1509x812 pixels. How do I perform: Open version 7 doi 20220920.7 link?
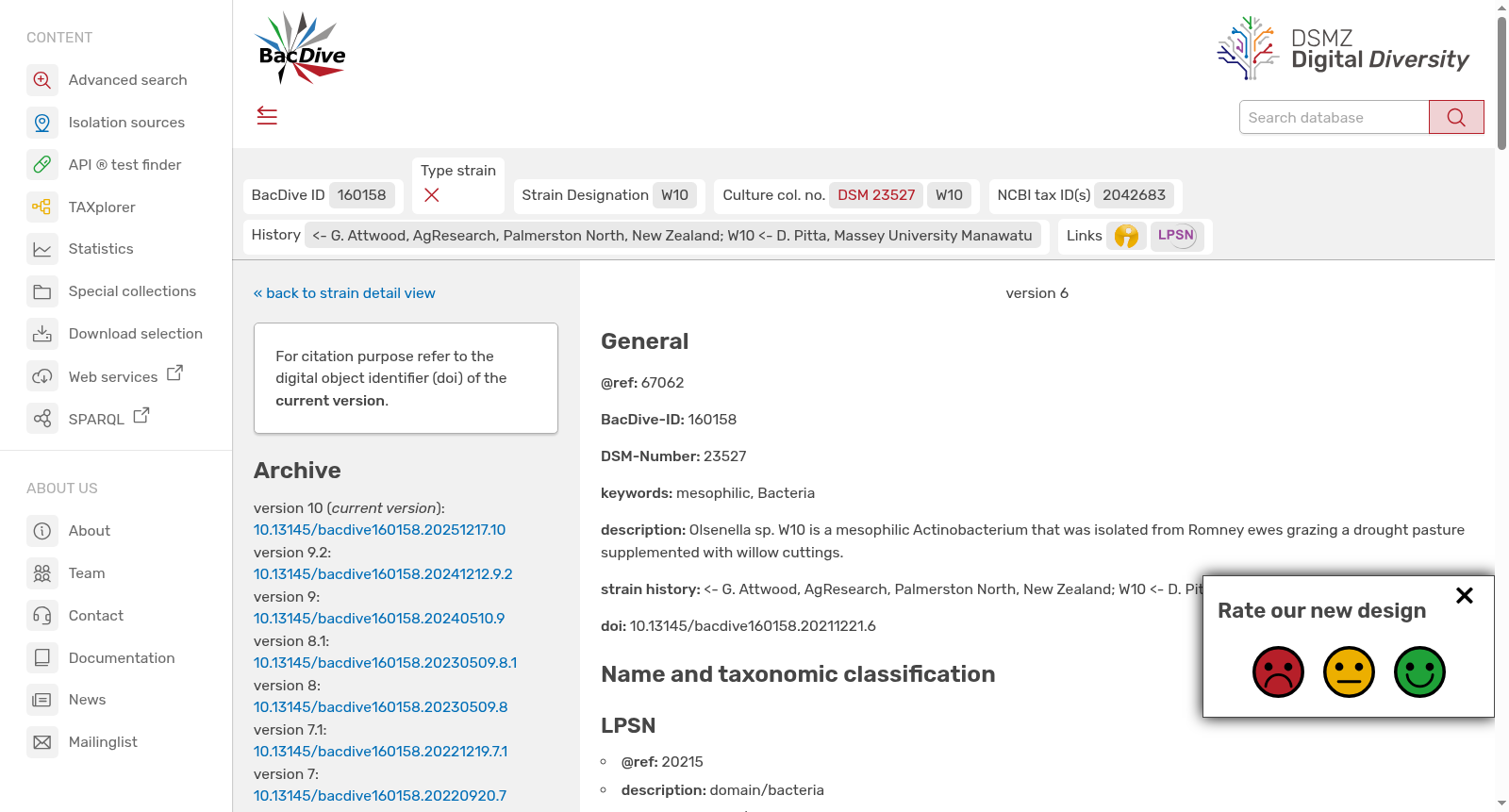(x=380, y=796)
